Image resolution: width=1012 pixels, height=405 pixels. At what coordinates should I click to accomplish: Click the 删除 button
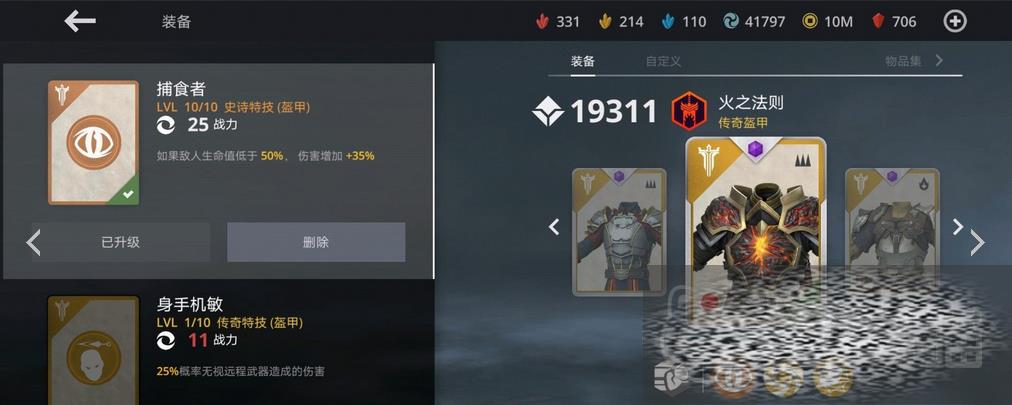(316, 242)
